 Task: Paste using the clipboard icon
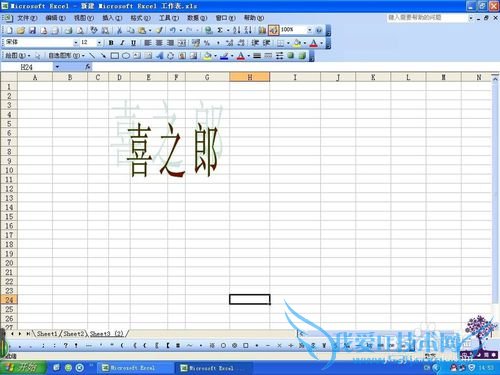tap(142, 30)
